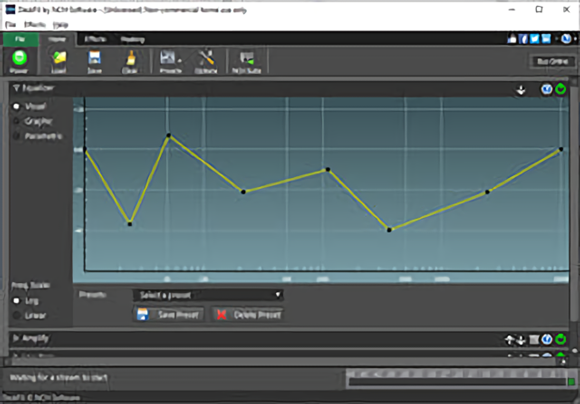Screen dimensions: 580x404
Task: Open dropdown arrow beside ribbon help icon
Action: tap(575, 38)
